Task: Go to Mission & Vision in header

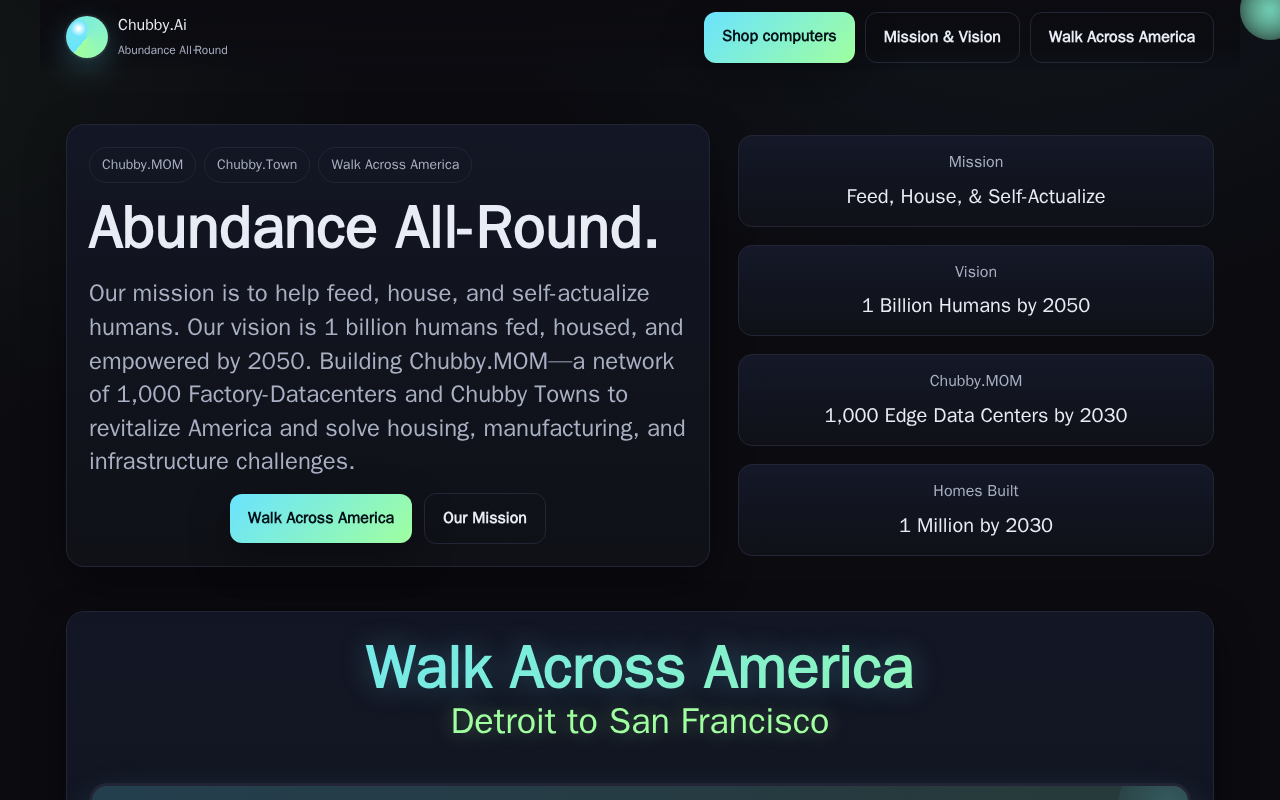Action: (942, 37)
